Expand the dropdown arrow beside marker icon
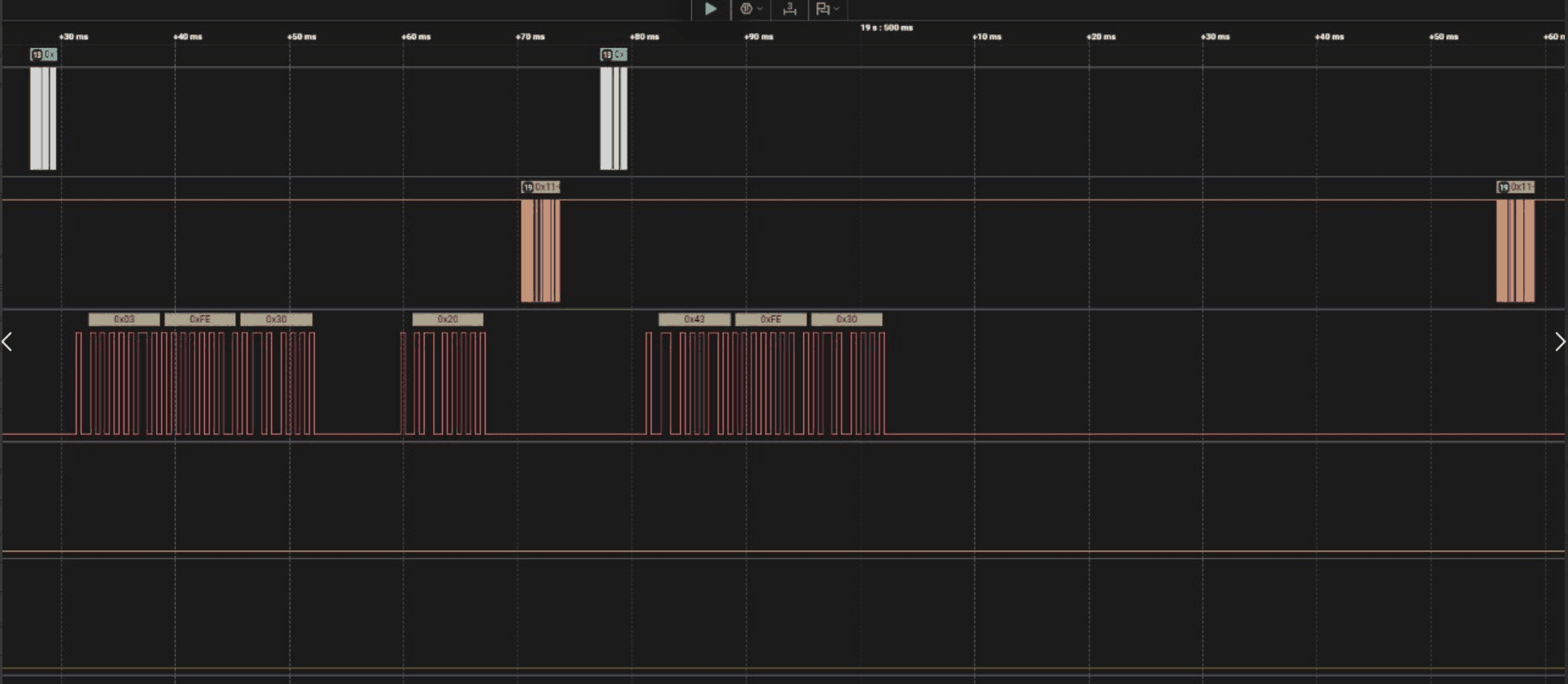1568x684 pixels. point(836,9)
